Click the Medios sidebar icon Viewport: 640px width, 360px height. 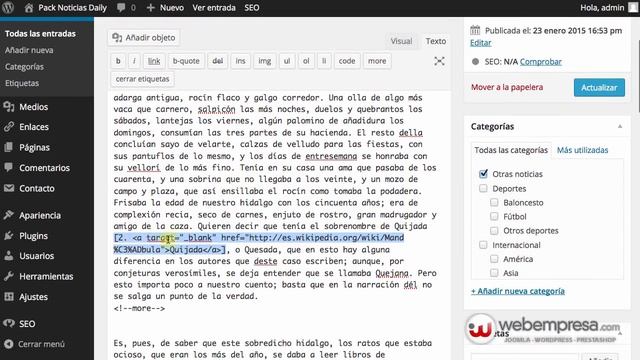point(9,107)
